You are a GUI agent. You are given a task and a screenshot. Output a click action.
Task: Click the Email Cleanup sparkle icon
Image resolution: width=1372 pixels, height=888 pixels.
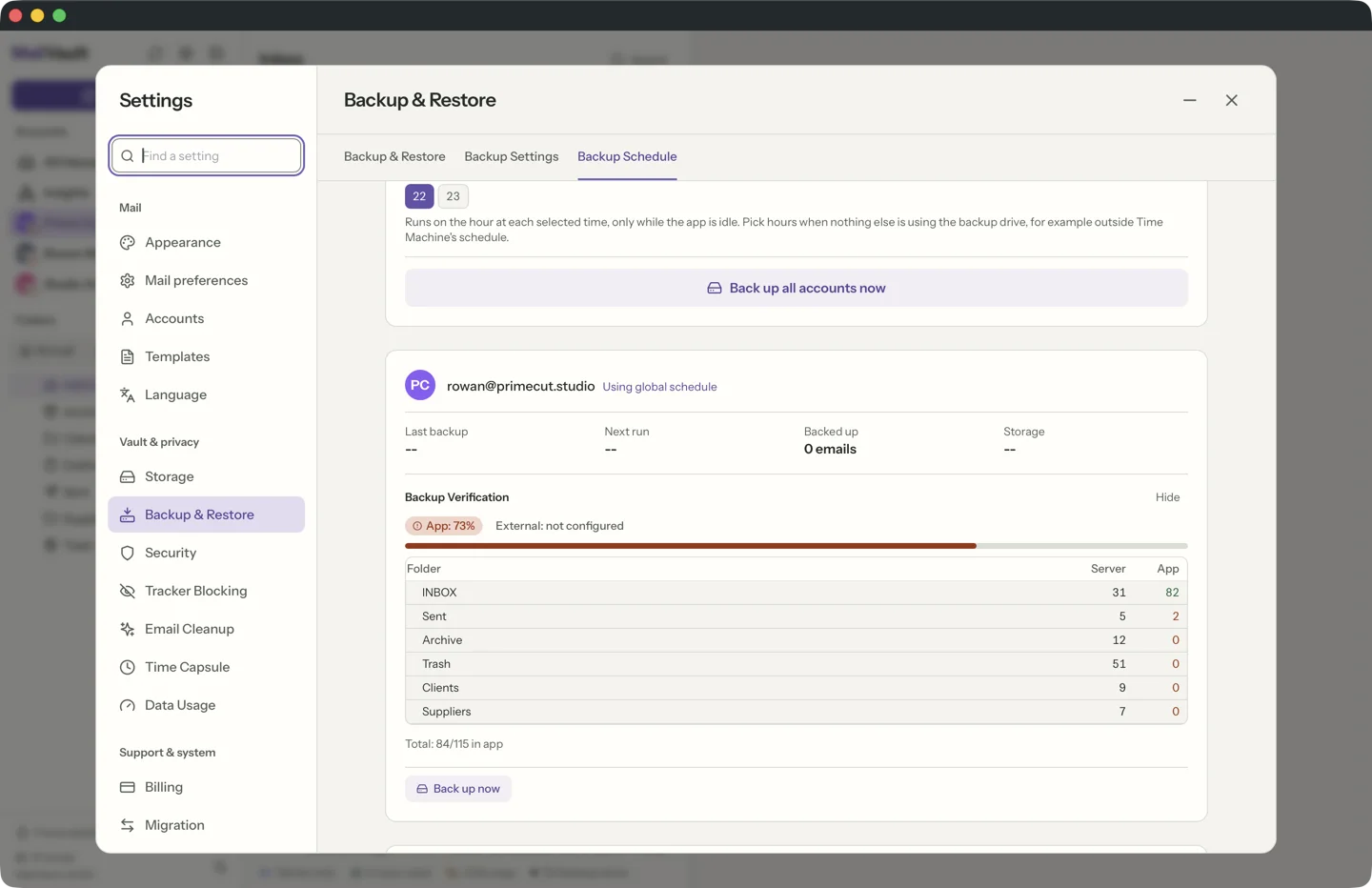128,630
